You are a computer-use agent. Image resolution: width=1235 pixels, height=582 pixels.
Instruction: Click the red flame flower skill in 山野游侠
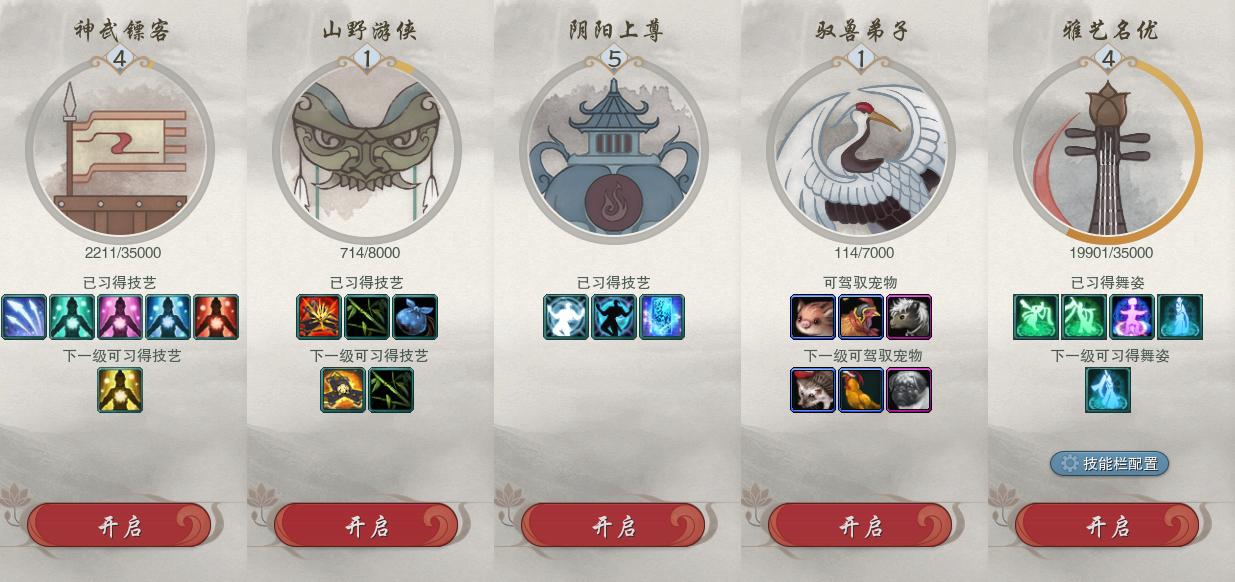click(319, 317)
